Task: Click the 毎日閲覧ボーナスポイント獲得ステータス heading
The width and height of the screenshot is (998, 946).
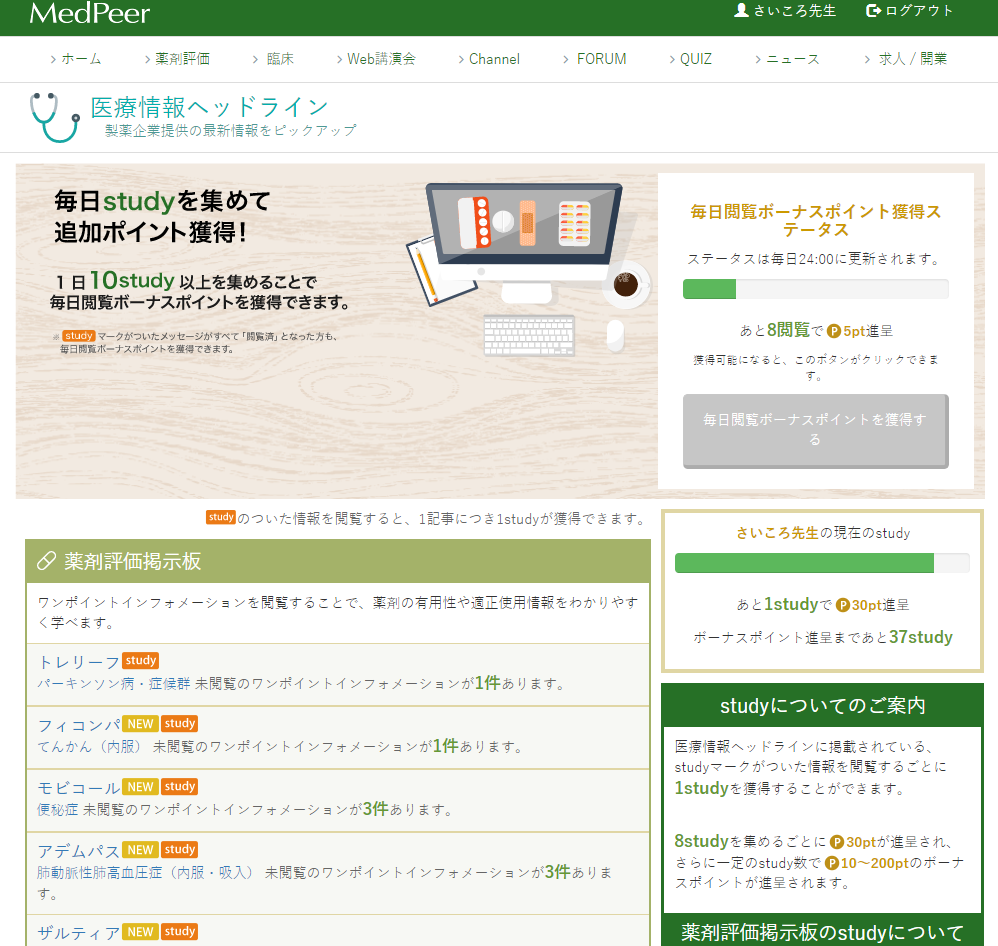Action: (x=815, y=220)
